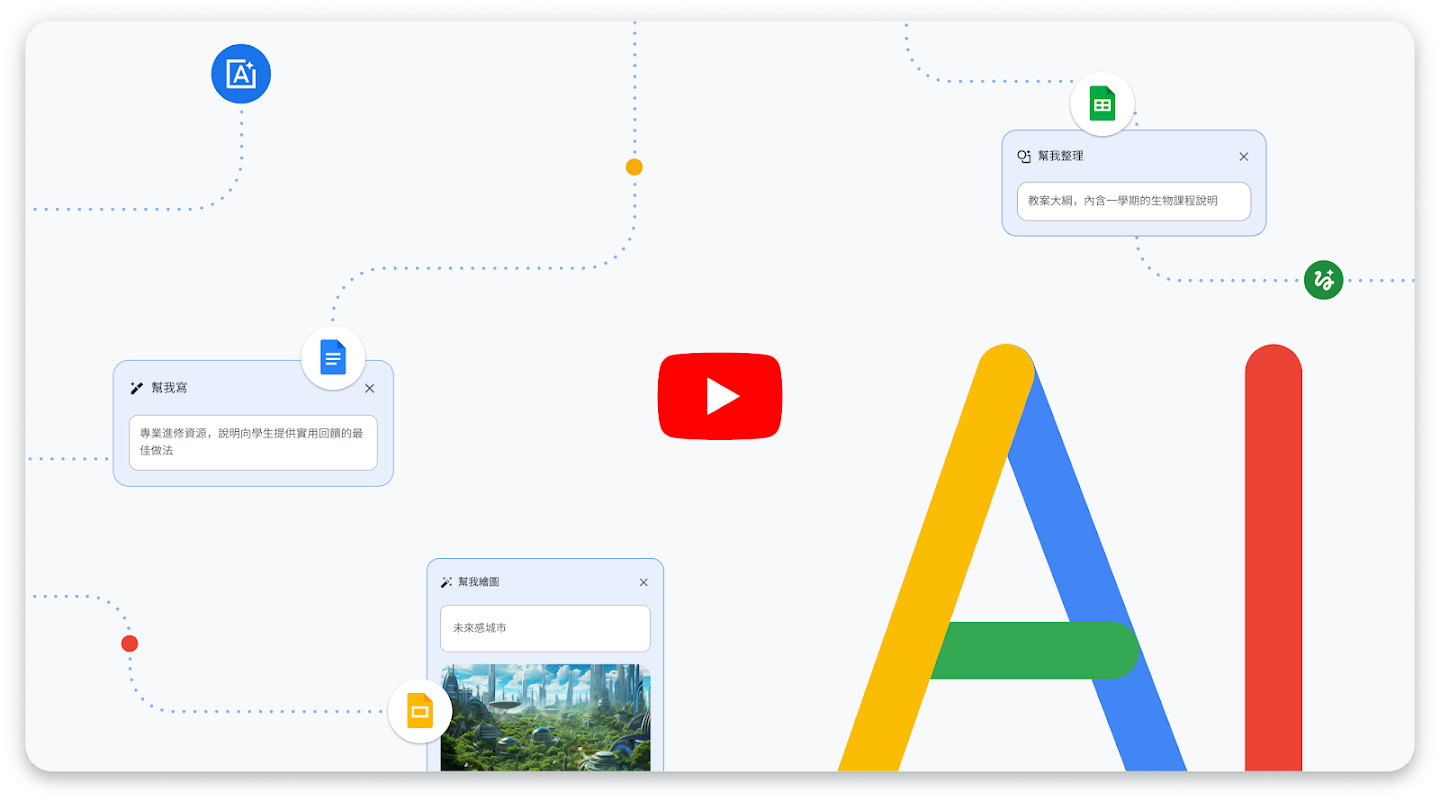The height and width of the screenshot is (801, 1440).
Task: Click the magic wand icon on 幫我寫 card
Action: [x=138, y=388]
